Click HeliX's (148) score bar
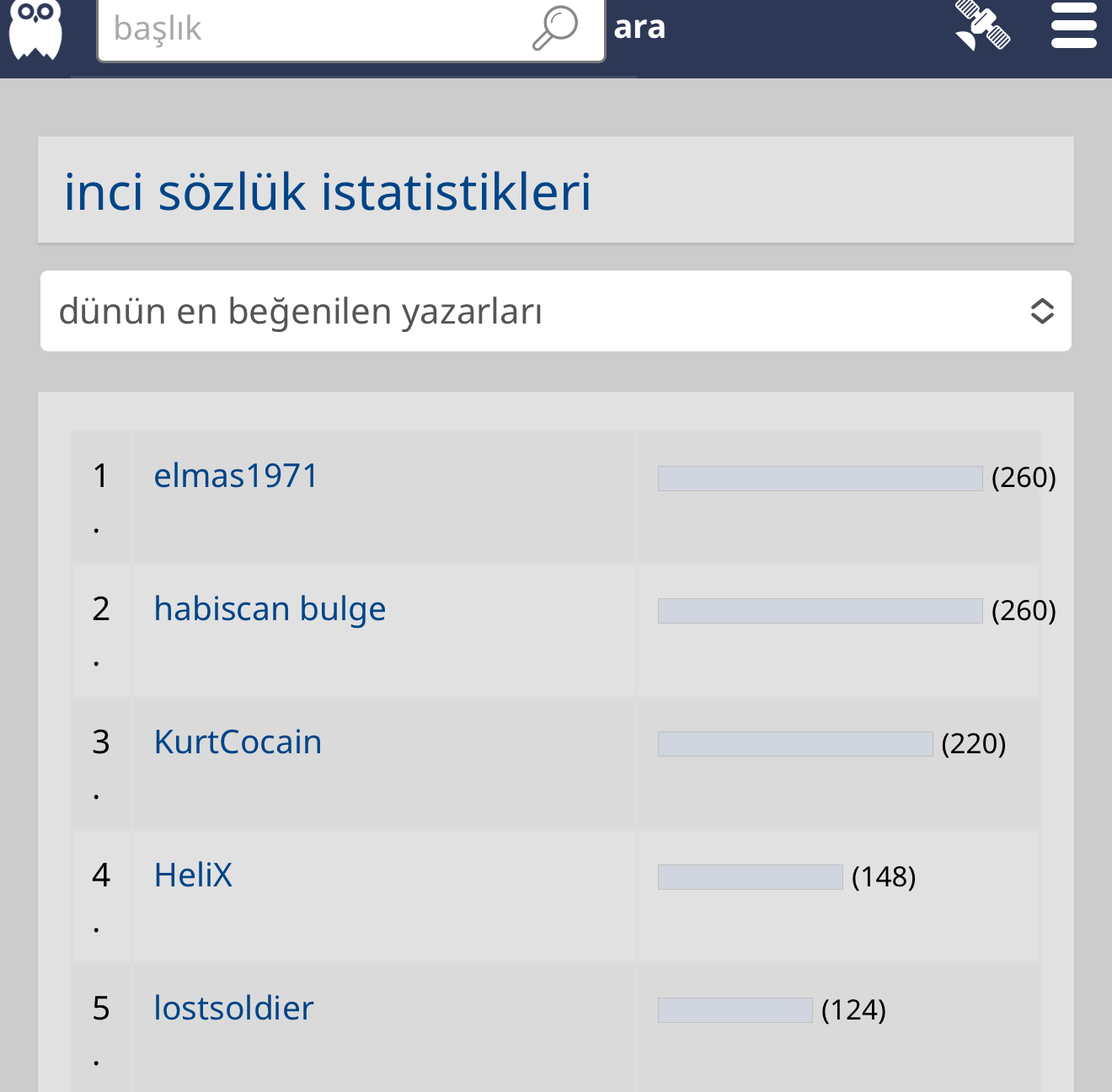The width and height of the screenshot is (1112, 1092). click(x=751, y=877)
